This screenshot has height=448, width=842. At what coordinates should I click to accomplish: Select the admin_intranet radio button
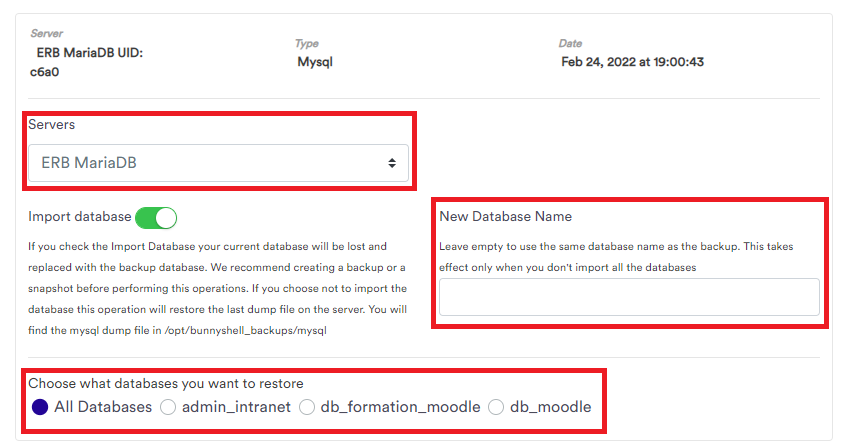pos(168,407)
